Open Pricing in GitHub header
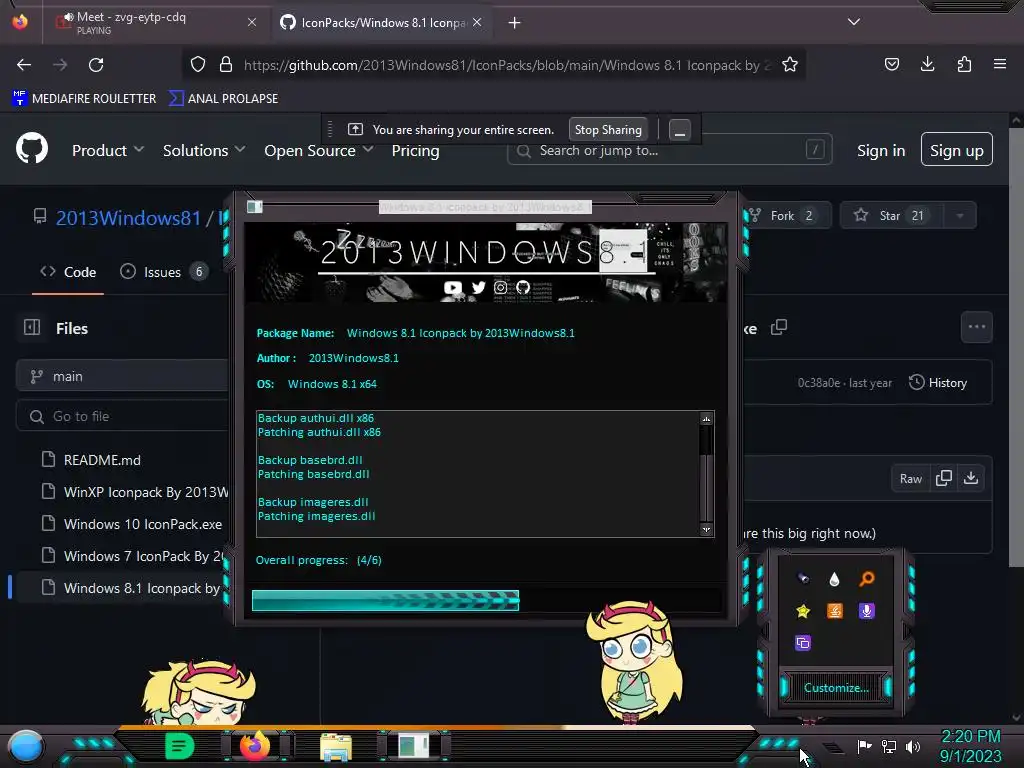The width and height of the screenshot is (1024, 768). (x=415, y=150)
